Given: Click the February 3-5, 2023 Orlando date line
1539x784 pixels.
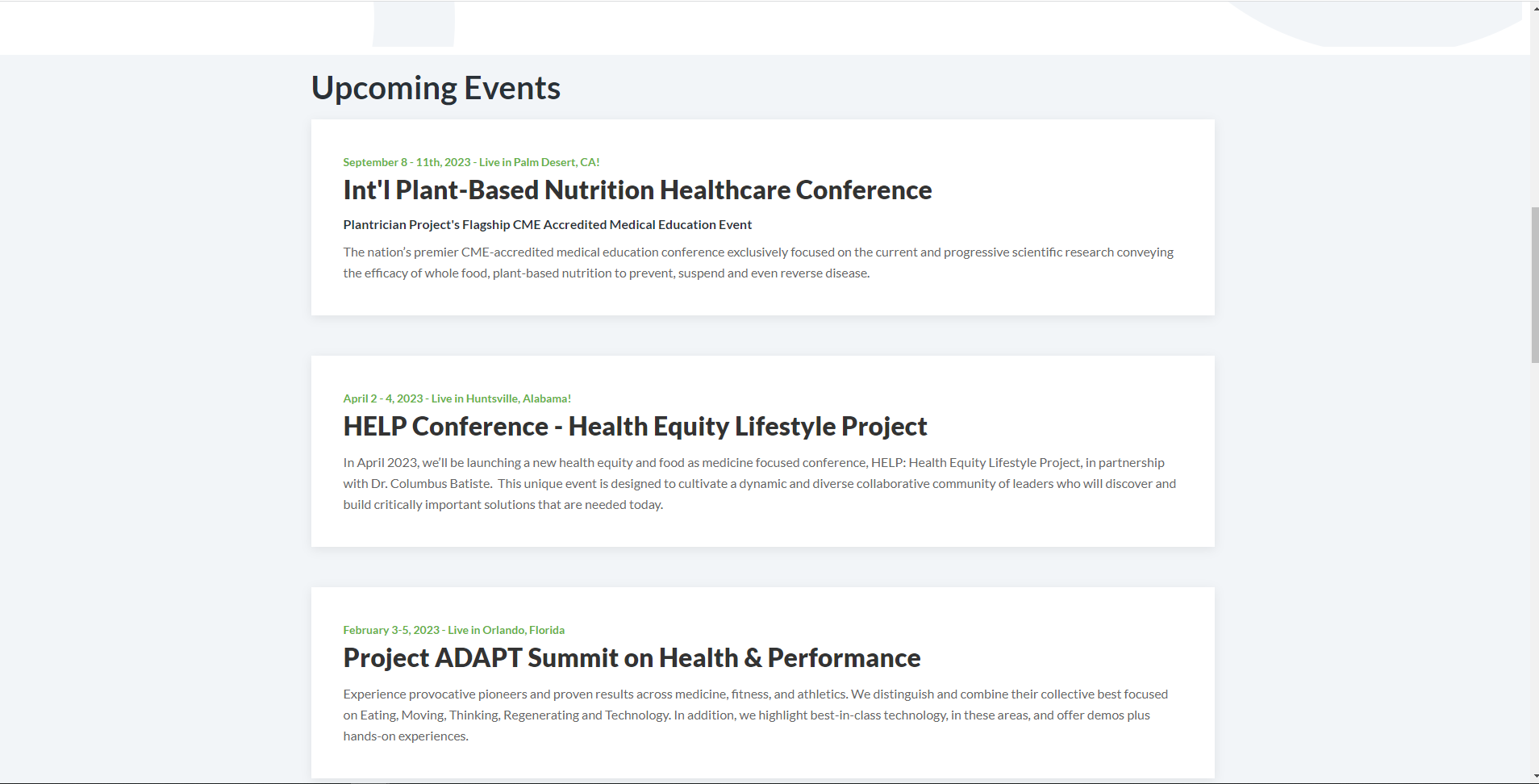Looking at the screenshot, I should 391,630.
